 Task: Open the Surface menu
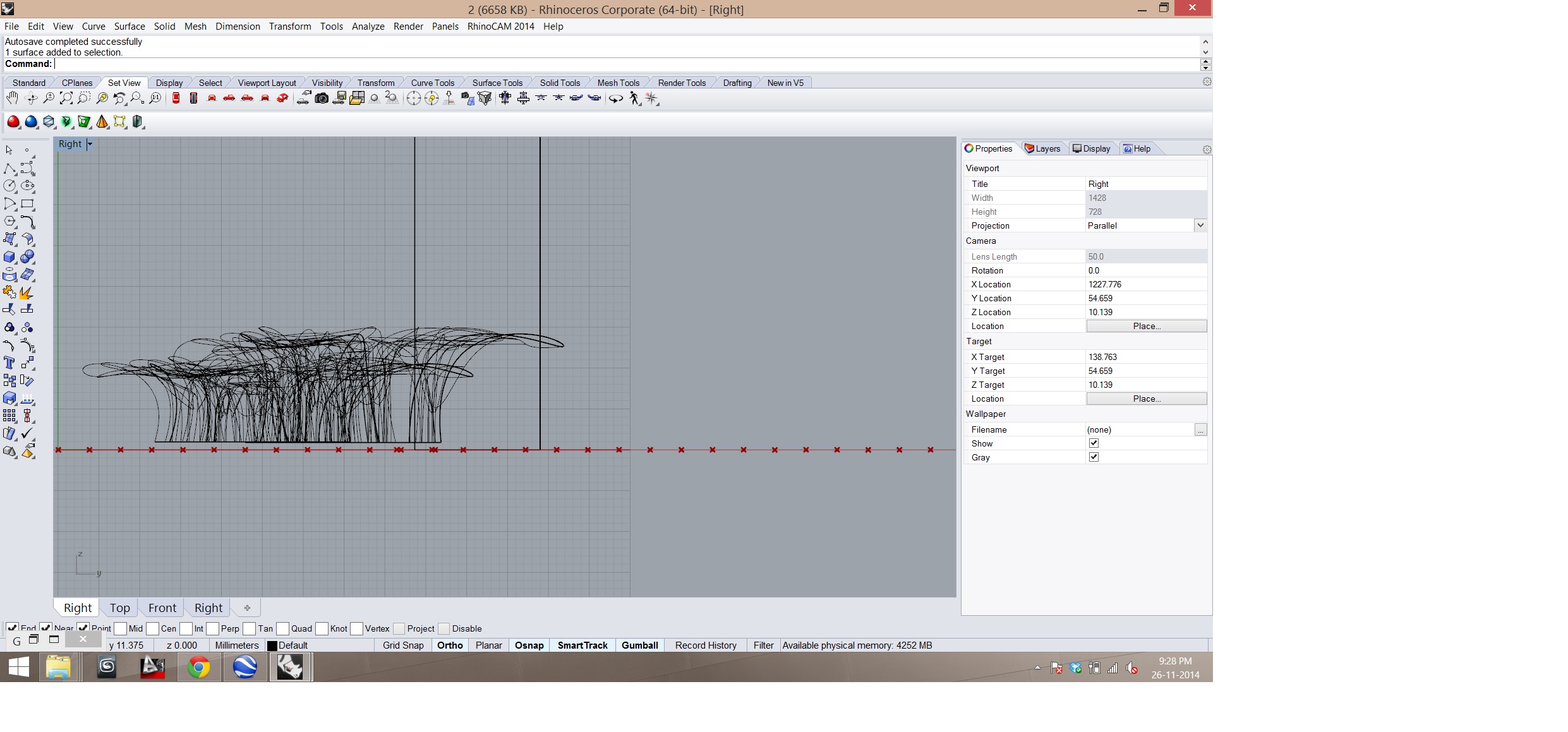coord(130,26)
